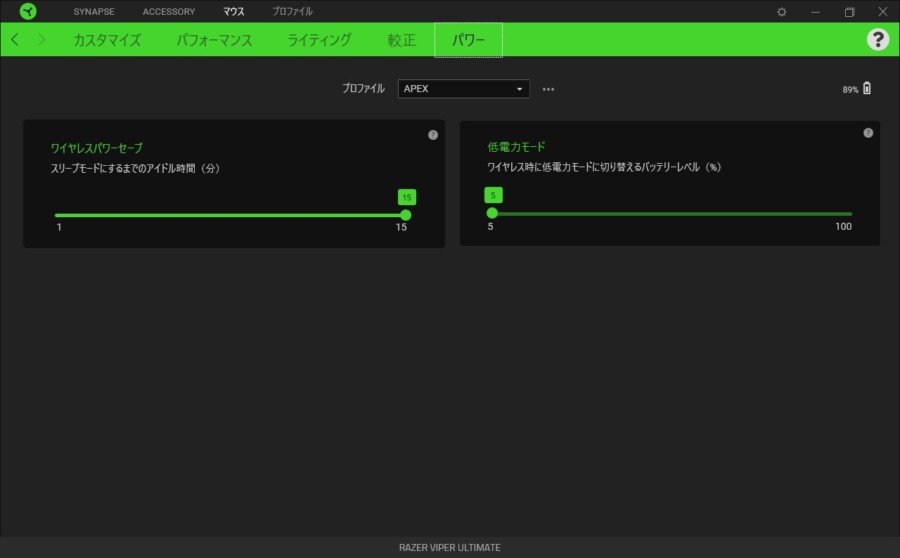Click the large help question mark icon

tap(877, 39)
